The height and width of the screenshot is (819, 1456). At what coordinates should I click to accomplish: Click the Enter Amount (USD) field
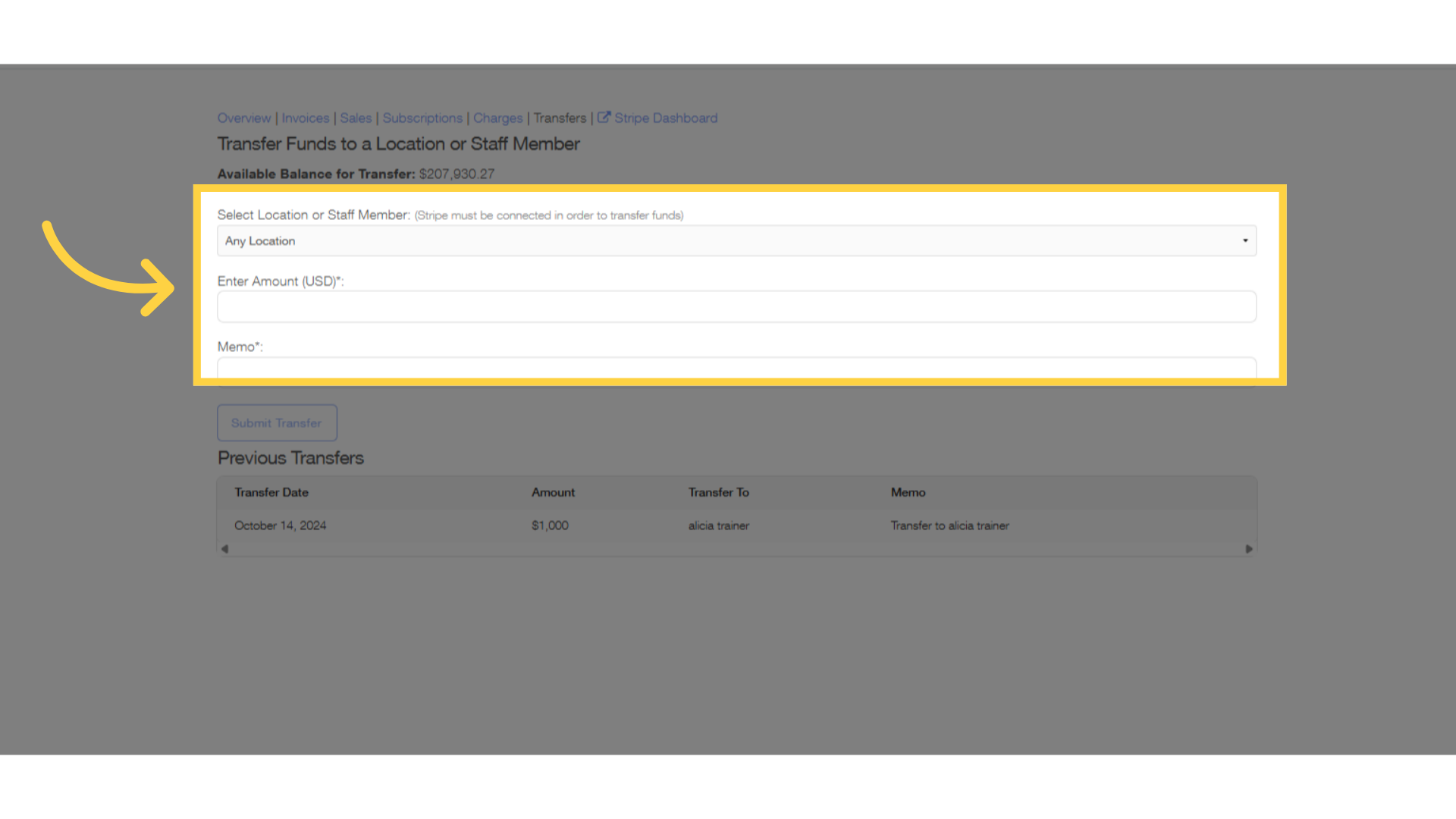click(x=736, y=306)
